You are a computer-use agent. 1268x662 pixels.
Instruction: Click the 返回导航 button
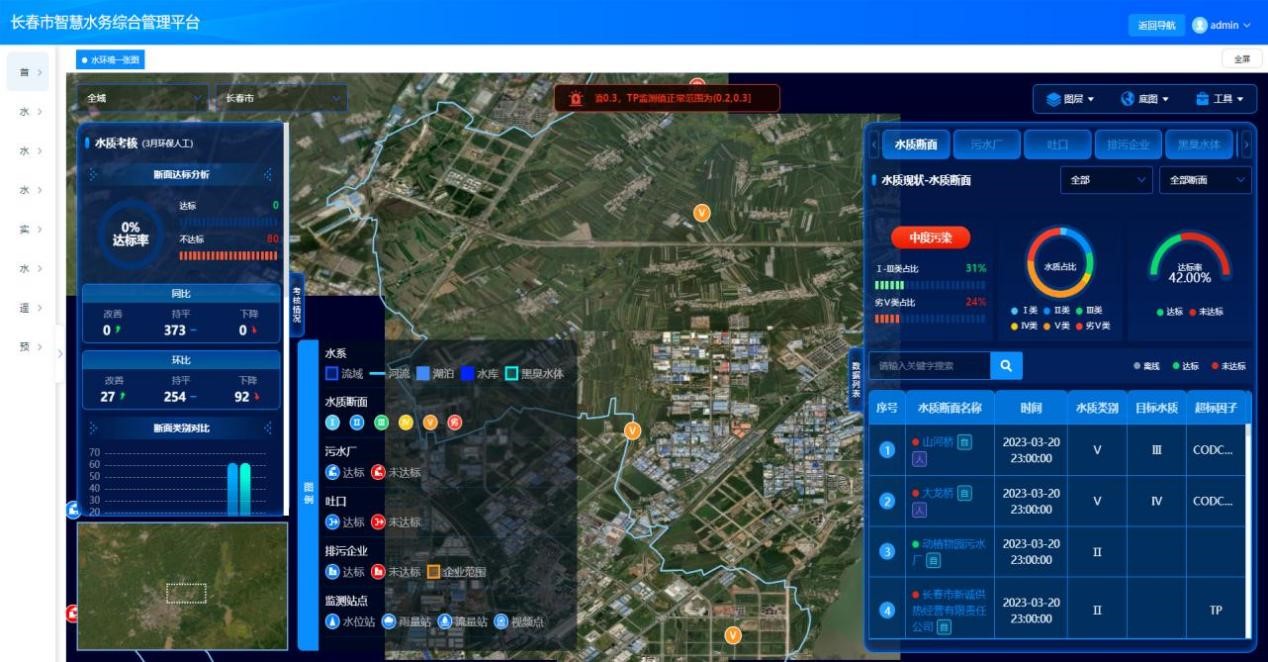[x=1156, y=25]
